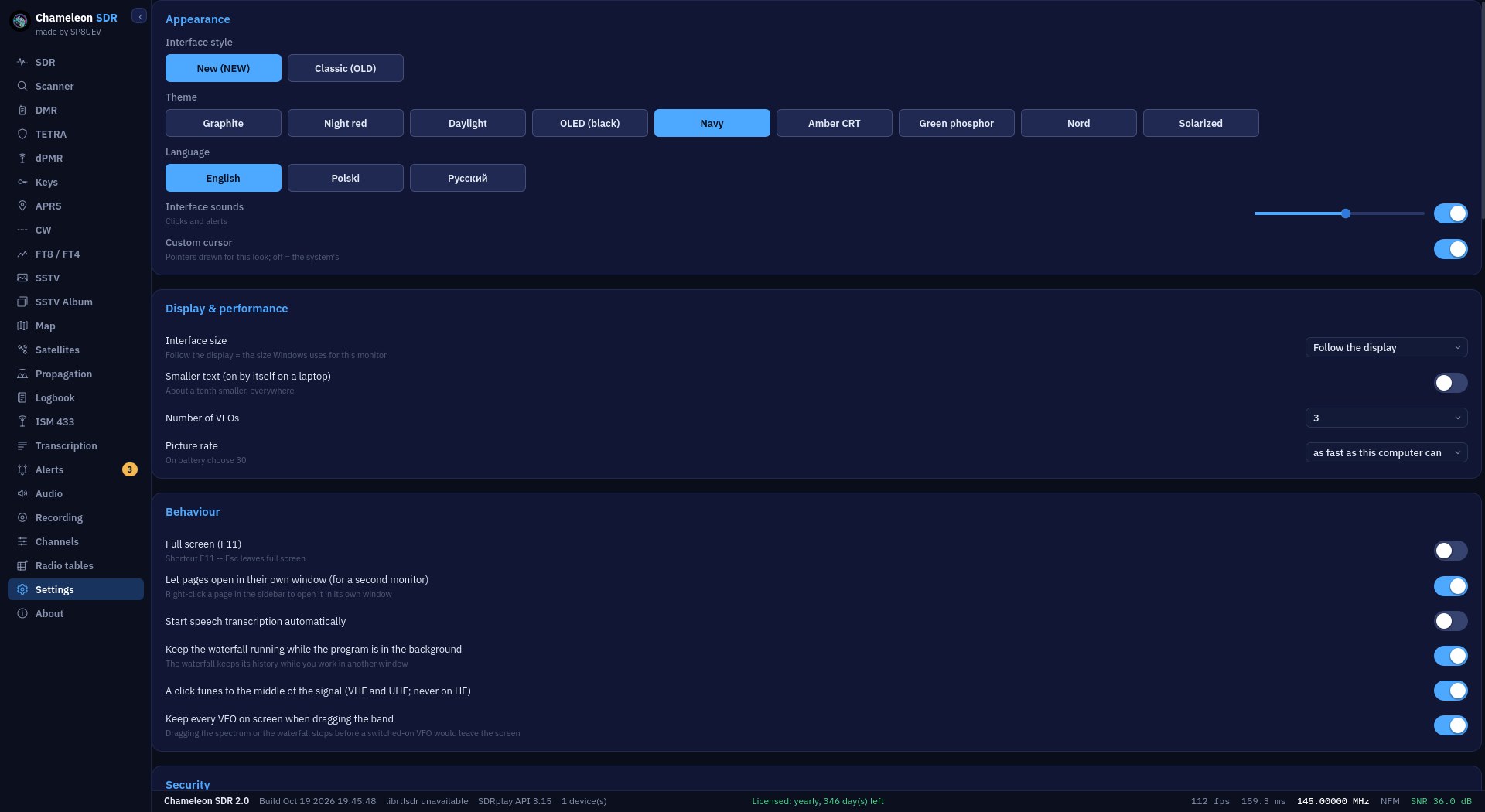The height and width of the screenshot is (812, 1485).
Task: Click the Audio speaker icon
Action: (22, 493)
